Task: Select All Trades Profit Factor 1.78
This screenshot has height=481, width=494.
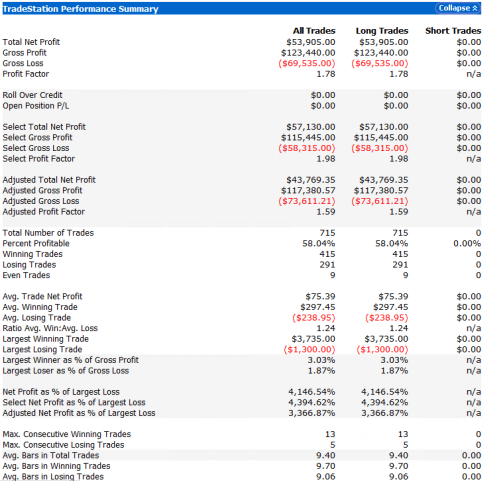Action: 326,74
